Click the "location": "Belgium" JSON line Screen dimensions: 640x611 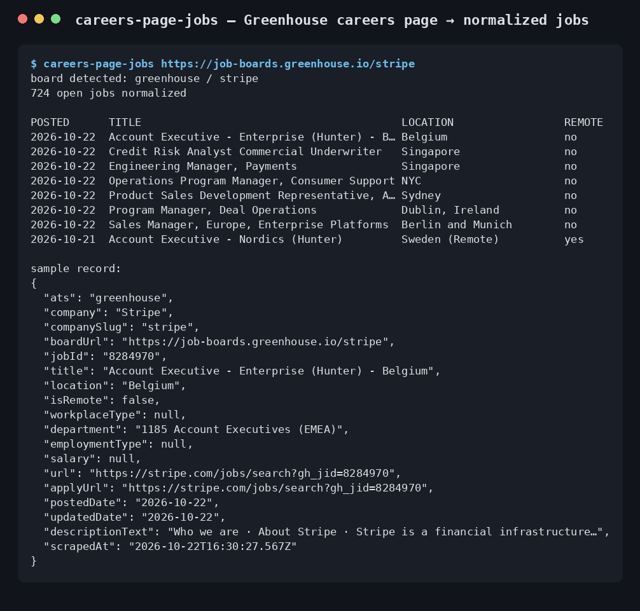(115, 386)
